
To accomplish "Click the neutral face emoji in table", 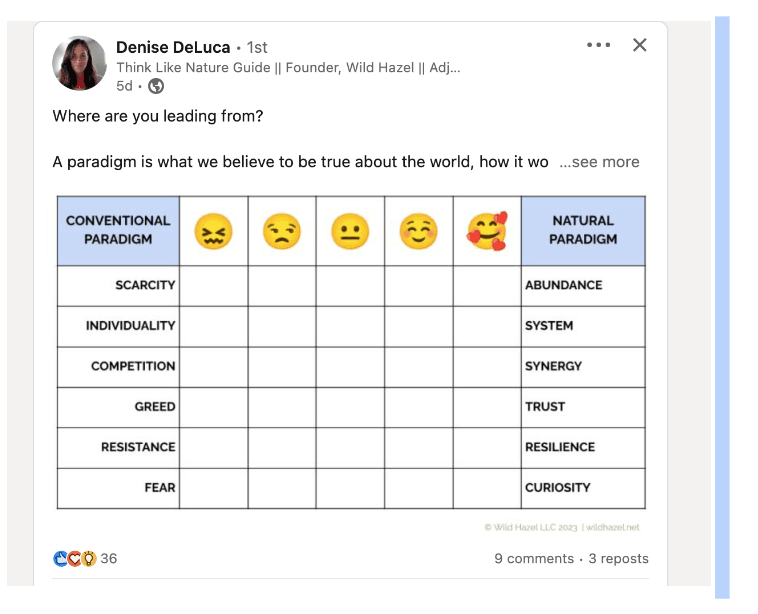I will 350,231.
